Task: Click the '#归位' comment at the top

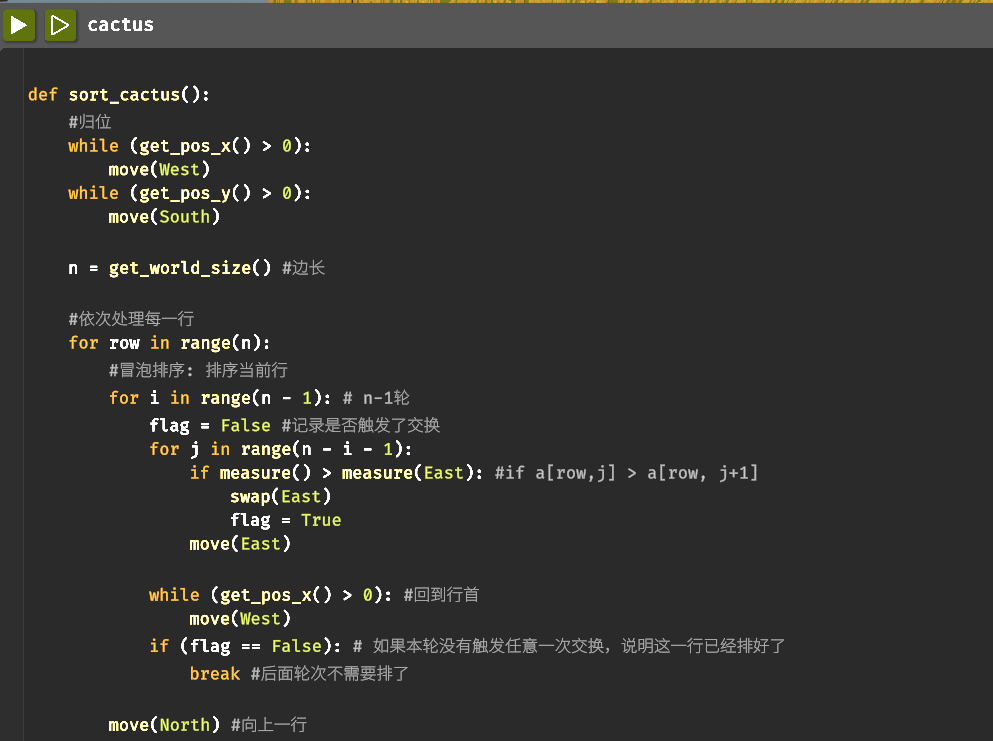Action: click(x=89, y=122)
